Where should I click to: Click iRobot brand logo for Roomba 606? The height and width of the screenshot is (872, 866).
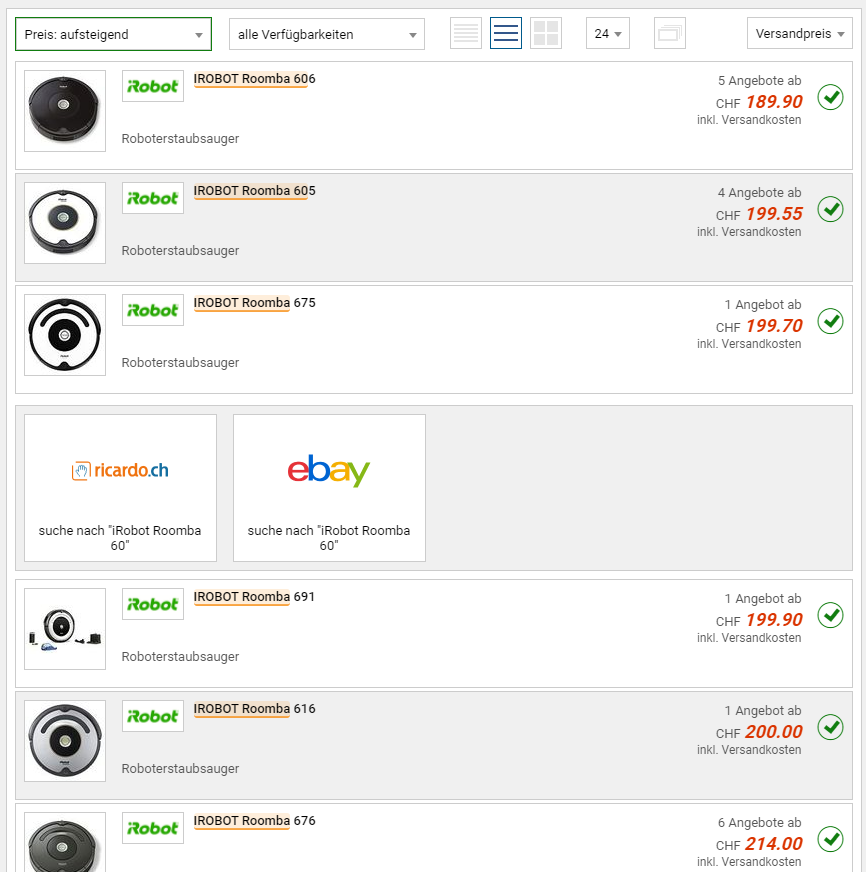click(x=153, y=86)
